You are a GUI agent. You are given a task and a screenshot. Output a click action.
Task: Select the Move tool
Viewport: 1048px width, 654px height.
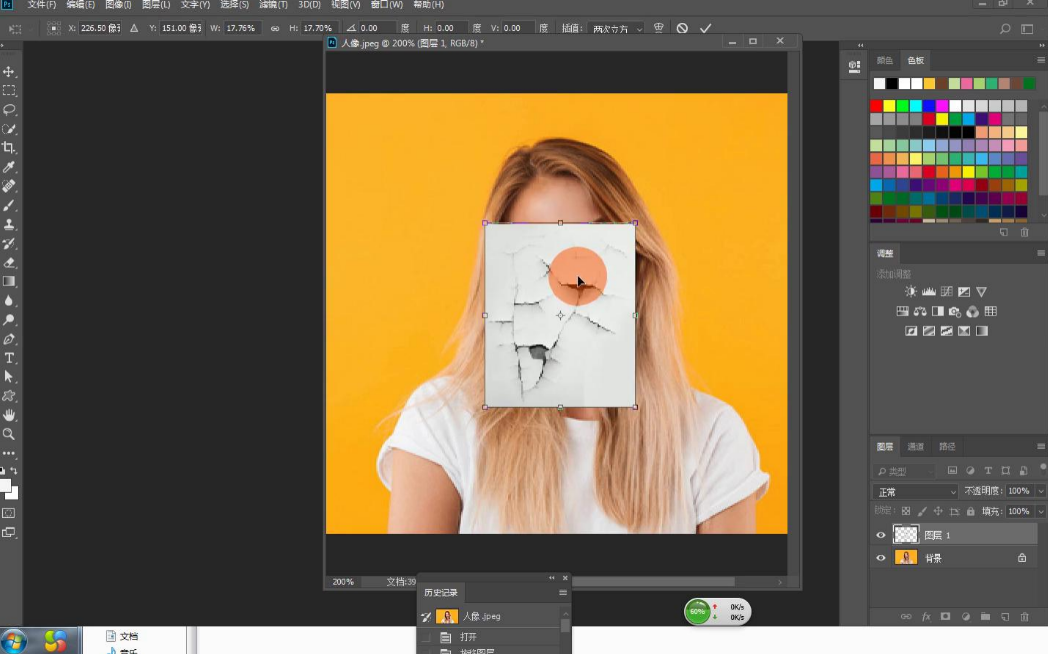pyautogui.click(x=9, y=71)
